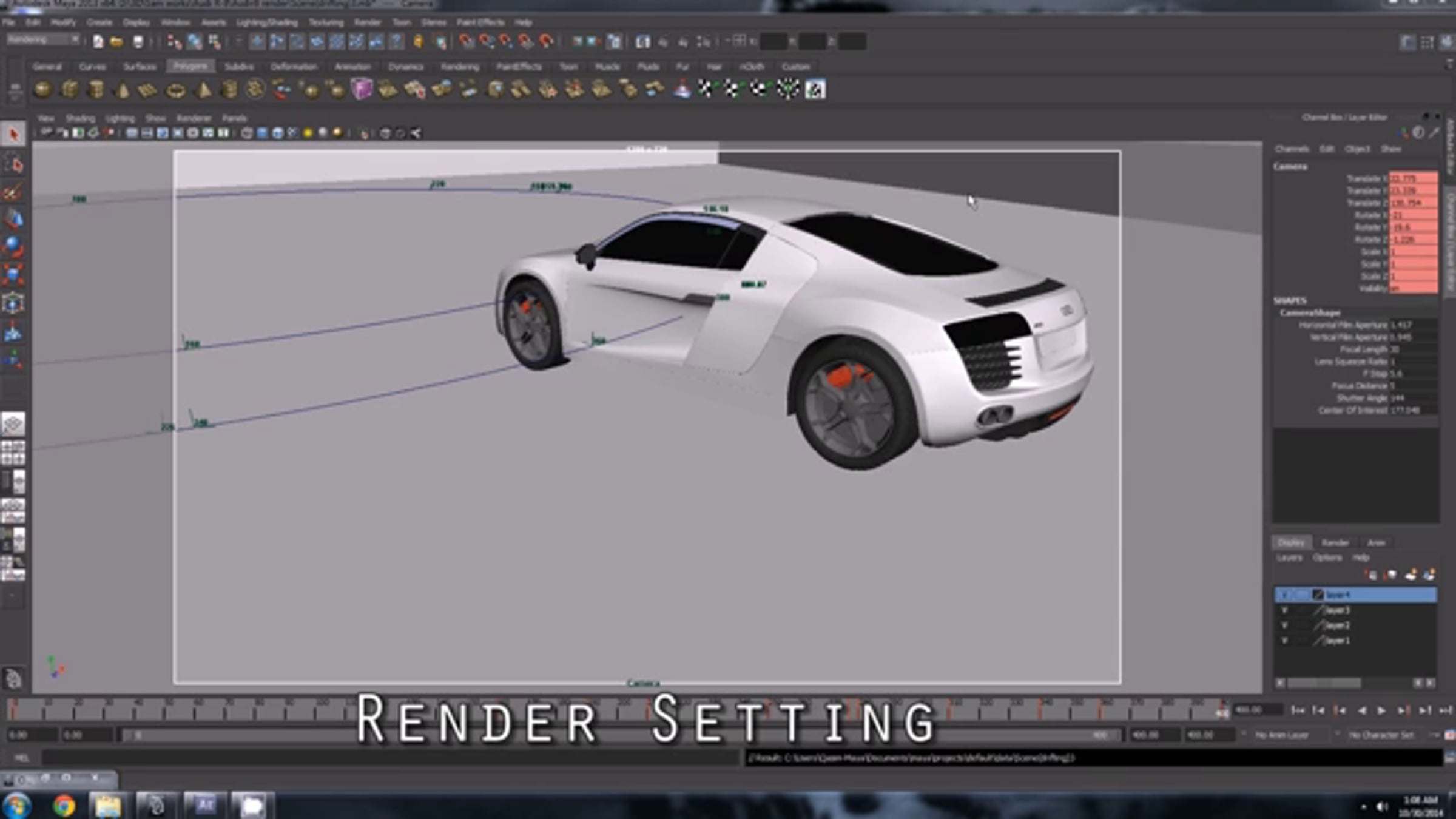Select the Lasso tool in toolbox

tap(13, 164)
